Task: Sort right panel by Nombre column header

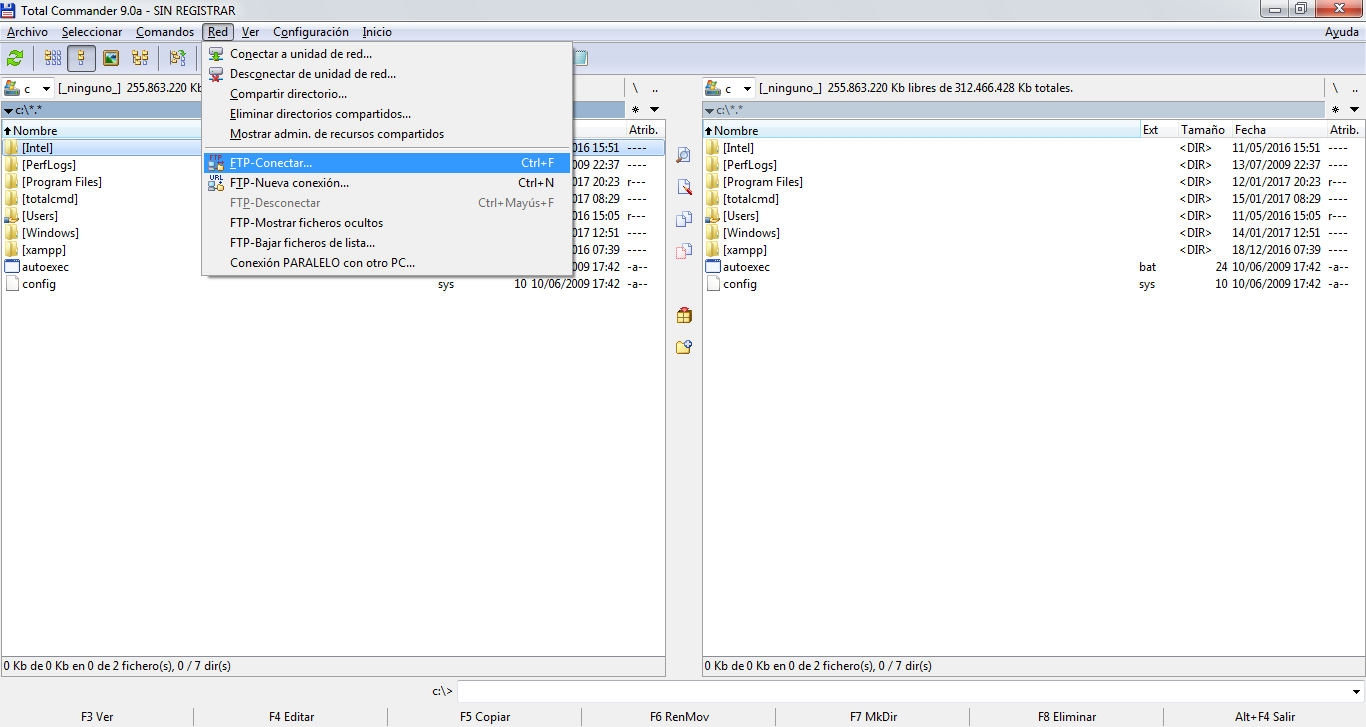Action: tap(922, 130)
